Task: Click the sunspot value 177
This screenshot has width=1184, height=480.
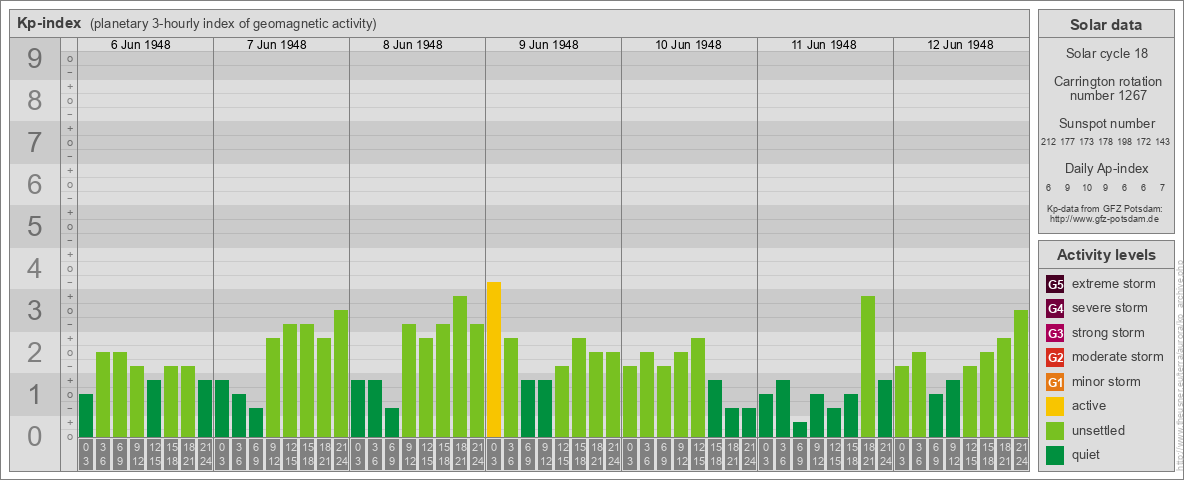Action: tap(1067, 142)
